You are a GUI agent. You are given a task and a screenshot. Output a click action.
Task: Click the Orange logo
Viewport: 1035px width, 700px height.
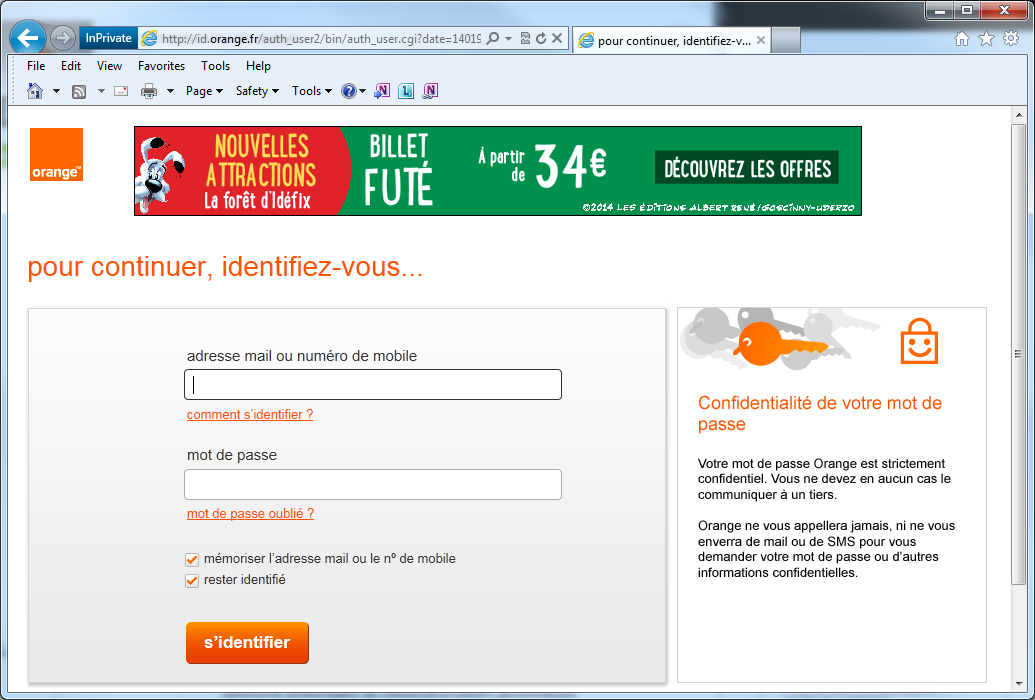(56, 154)
